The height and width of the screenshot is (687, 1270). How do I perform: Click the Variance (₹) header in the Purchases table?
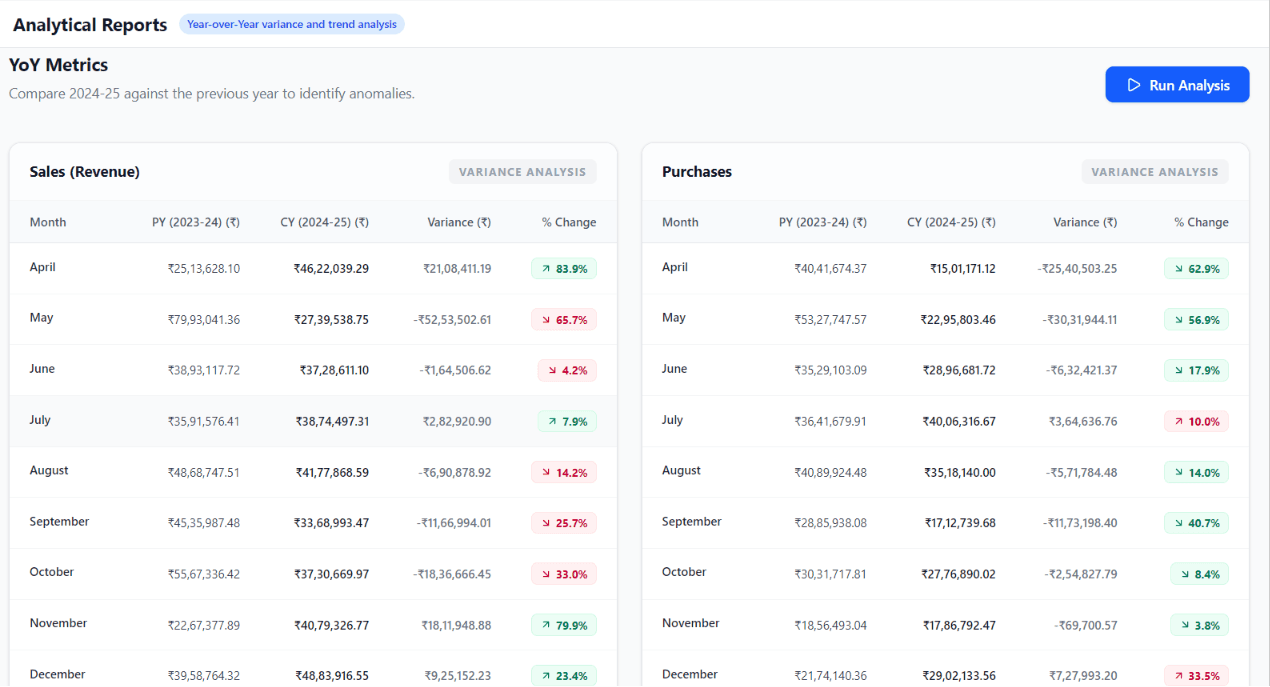[1085, 222]
